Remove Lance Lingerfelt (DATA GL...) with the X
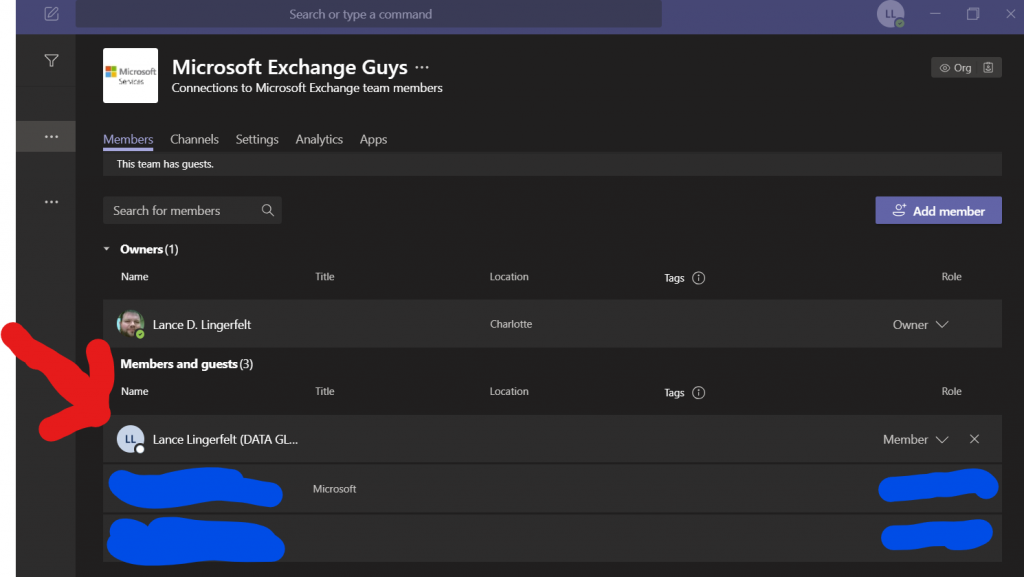 point(974,439)
